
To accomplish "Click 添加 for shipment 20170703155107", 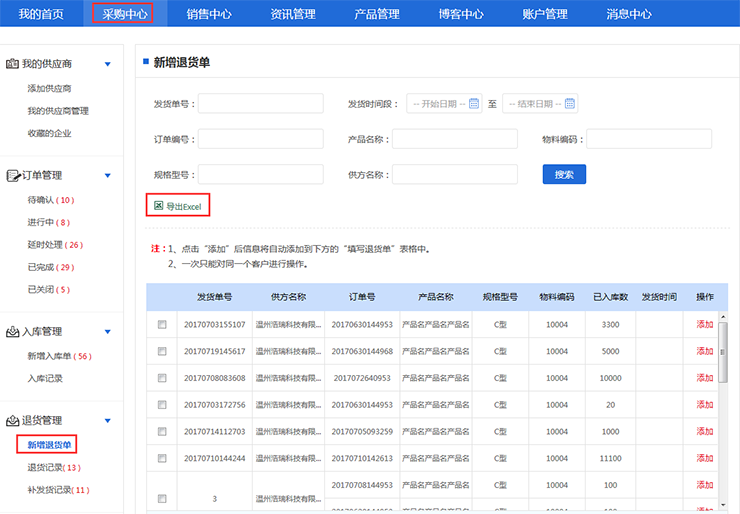I will pos(705,324).
